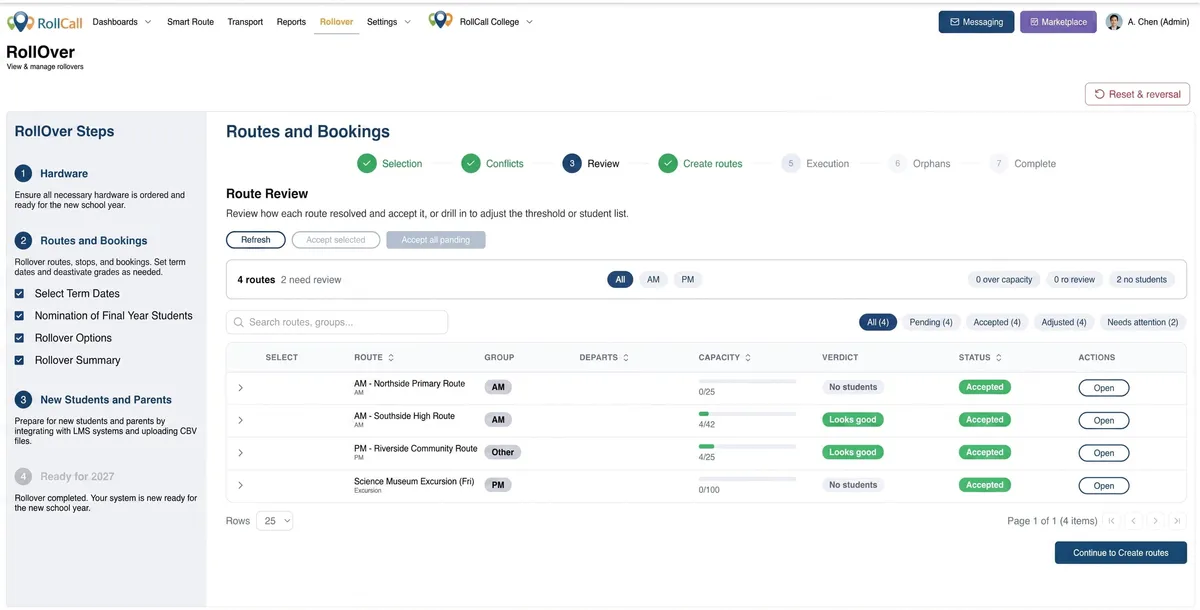Go to next page icon

pyautogui.click(x=1156, y=521)
